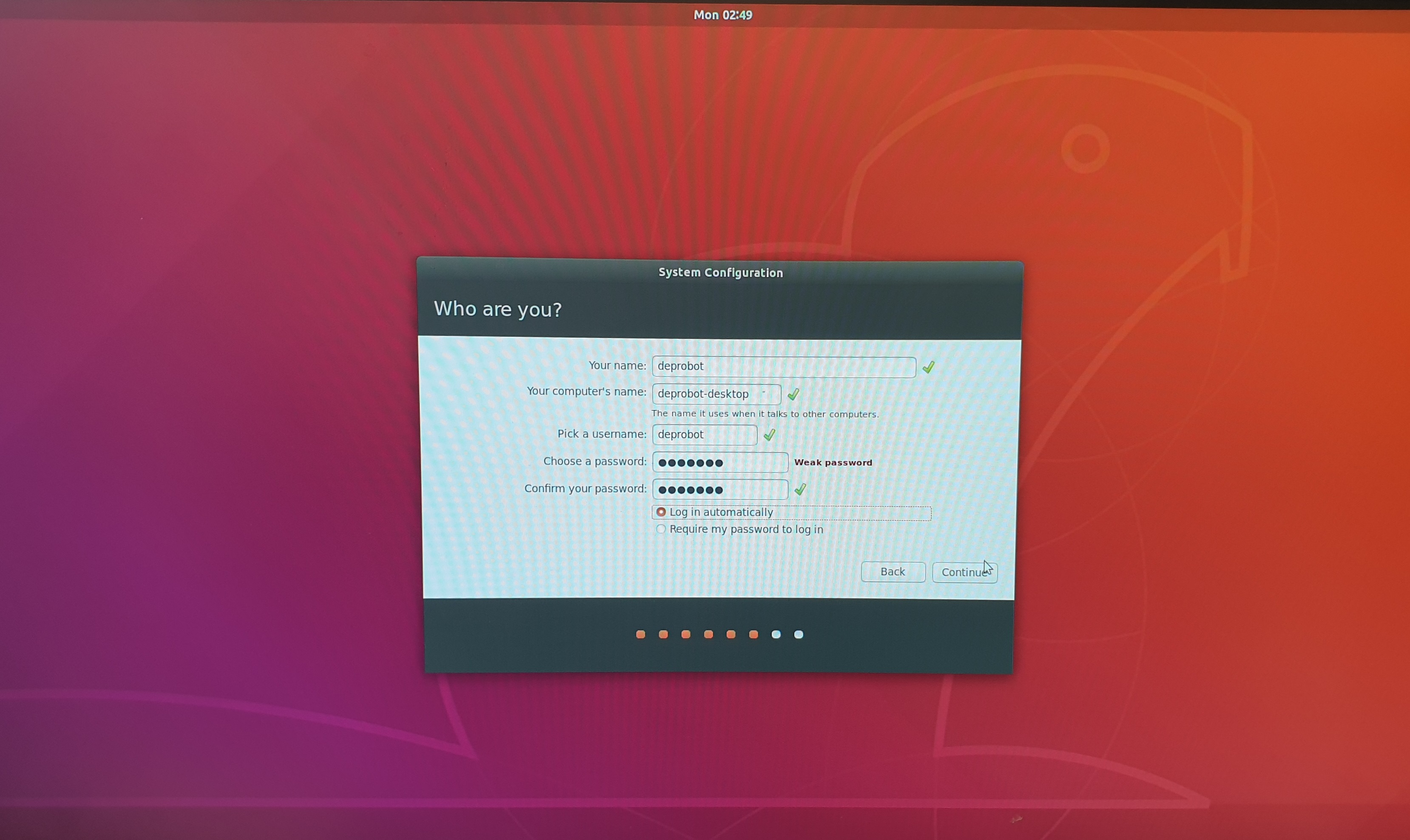Click into the Your name text field
The width and height of the screenshot is (1410, 840).
click(x=783, y=366)
